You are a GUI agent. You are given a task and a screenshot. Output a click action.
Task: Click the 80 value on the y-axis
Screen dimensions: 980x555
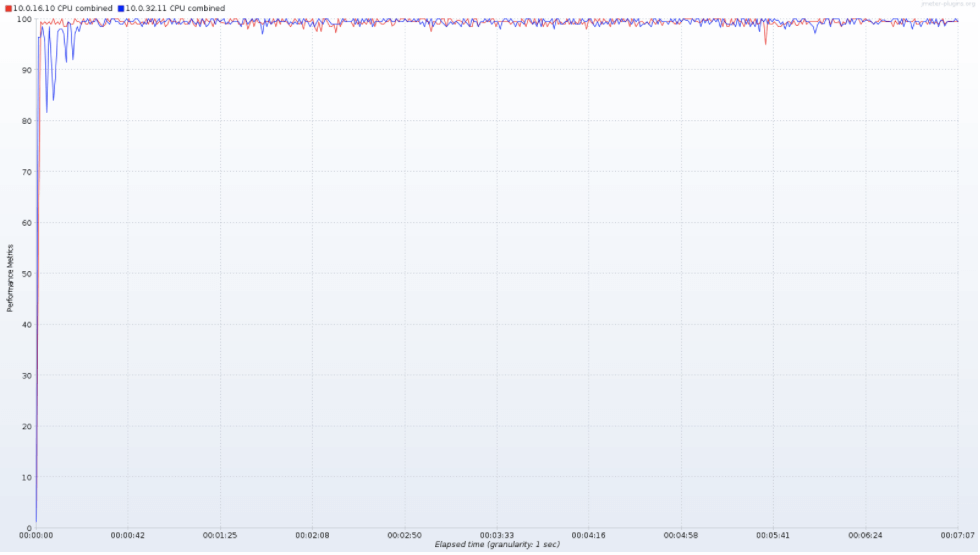pyautogui.click(x=26, y=121)
